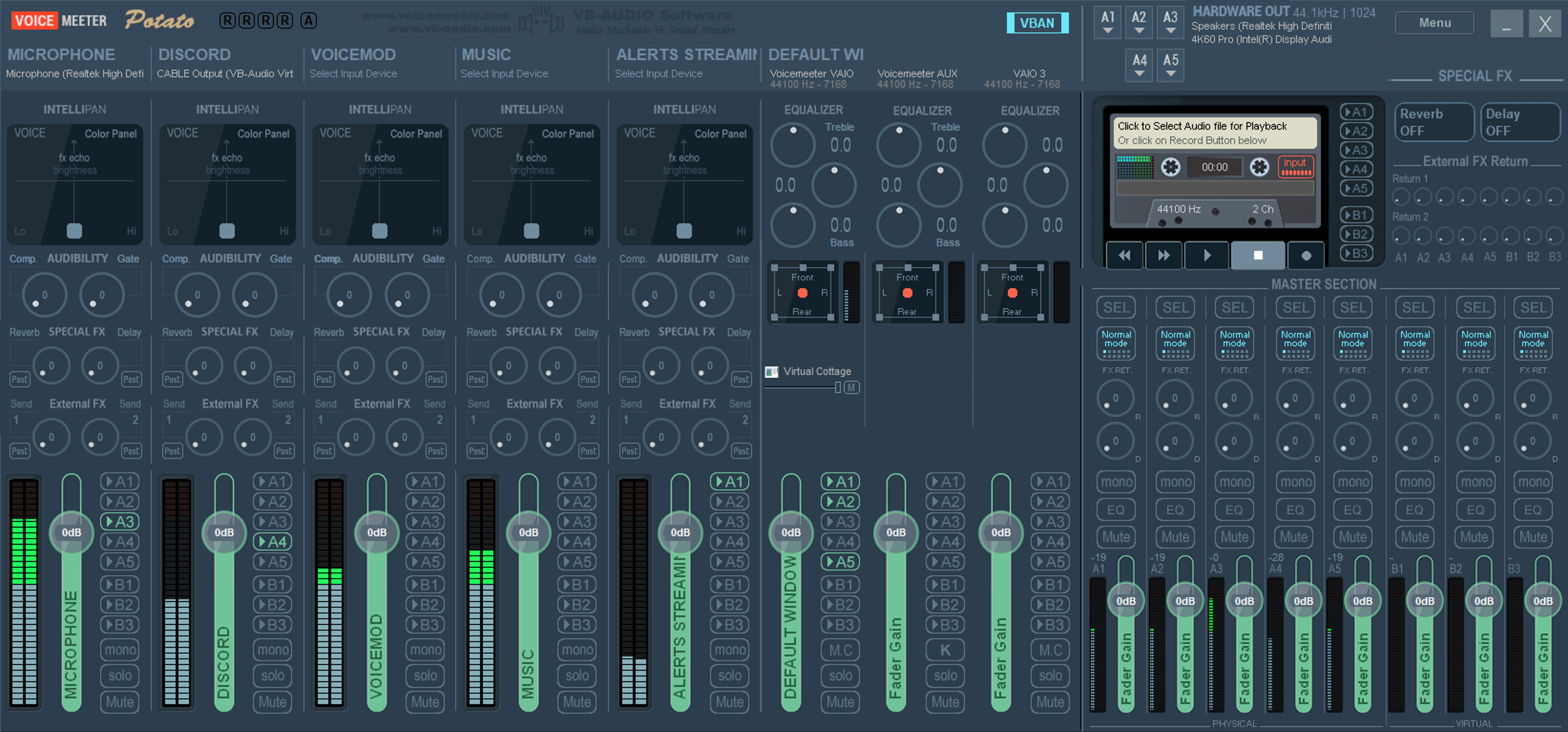Click the right cassette reel icon
The width and height of the screenshot is (1568, 732).
click(1259, 167)
